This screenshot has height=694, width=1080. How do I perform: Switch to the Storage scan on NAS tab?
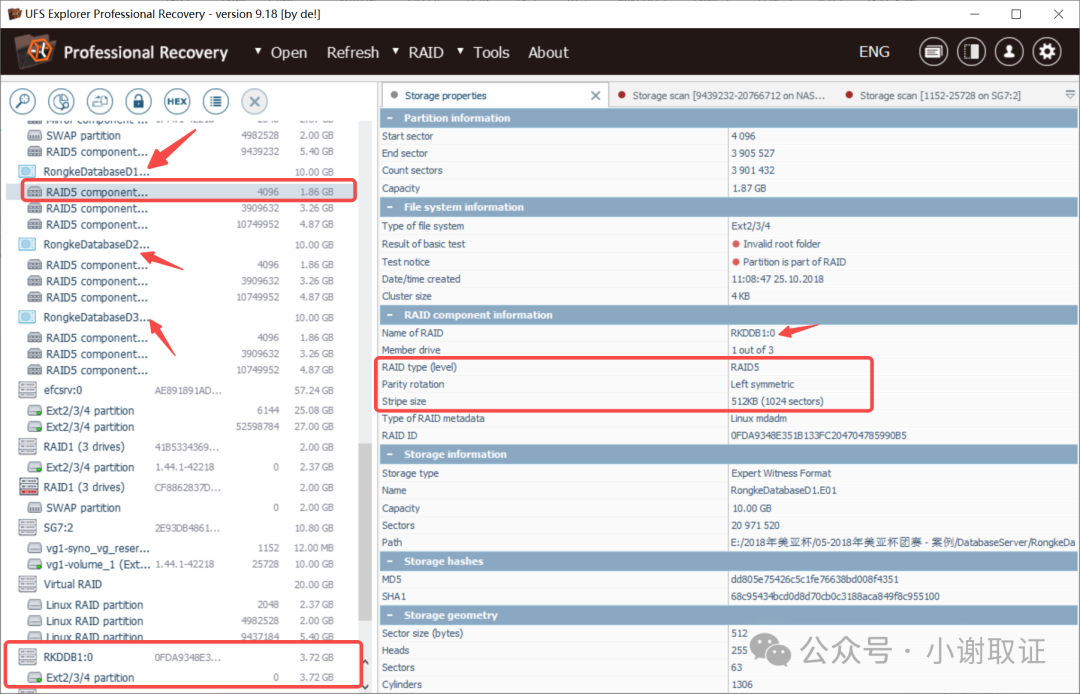coord(722,96)
